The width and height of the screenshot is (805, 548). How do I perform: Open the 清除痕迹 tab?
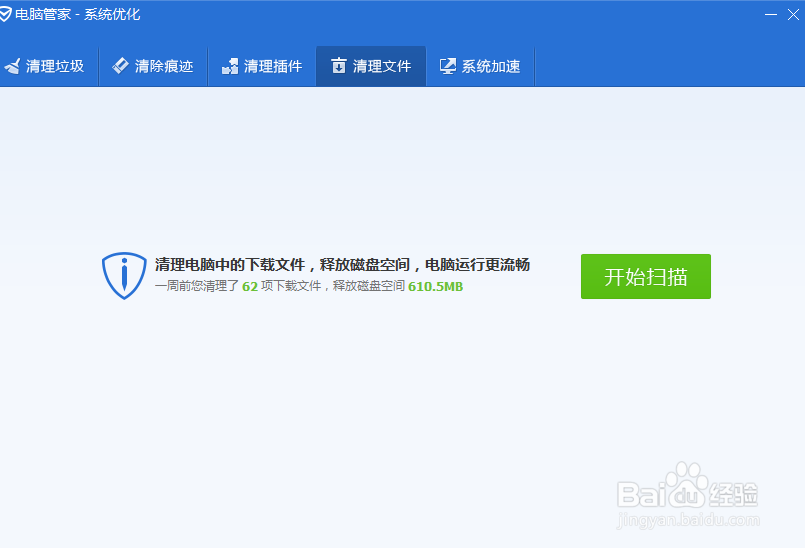[x=153, y=66]
